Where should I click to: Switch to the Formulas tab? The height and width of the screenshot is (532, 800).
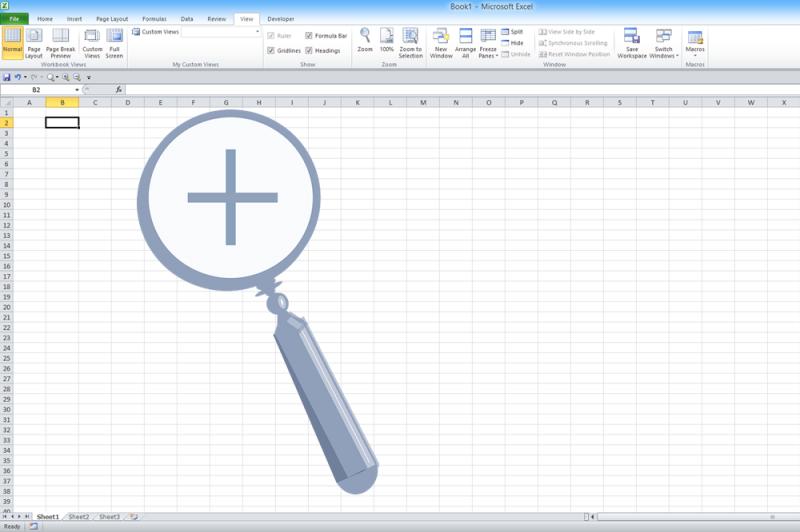(154, 19)
